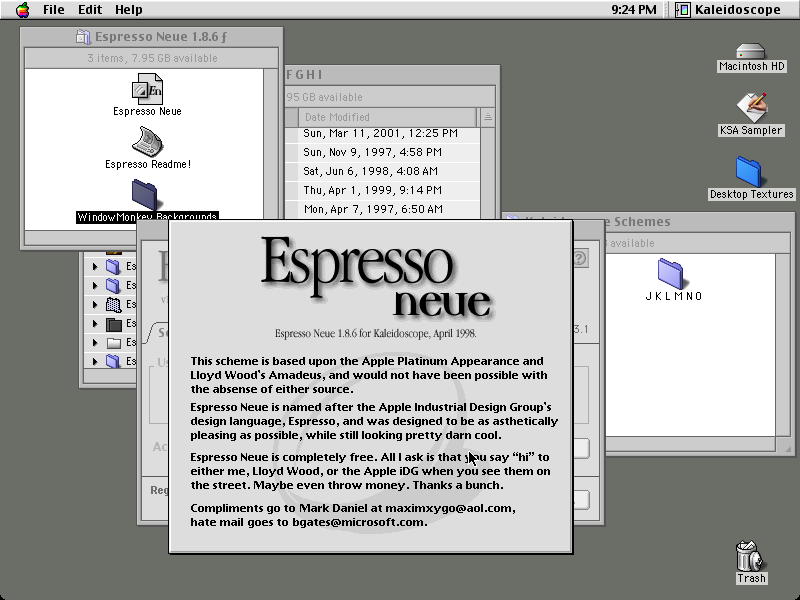Click the vertical scrollbar in F G H I window
Viewport: 800px width, 600px height.
(487, 173)
